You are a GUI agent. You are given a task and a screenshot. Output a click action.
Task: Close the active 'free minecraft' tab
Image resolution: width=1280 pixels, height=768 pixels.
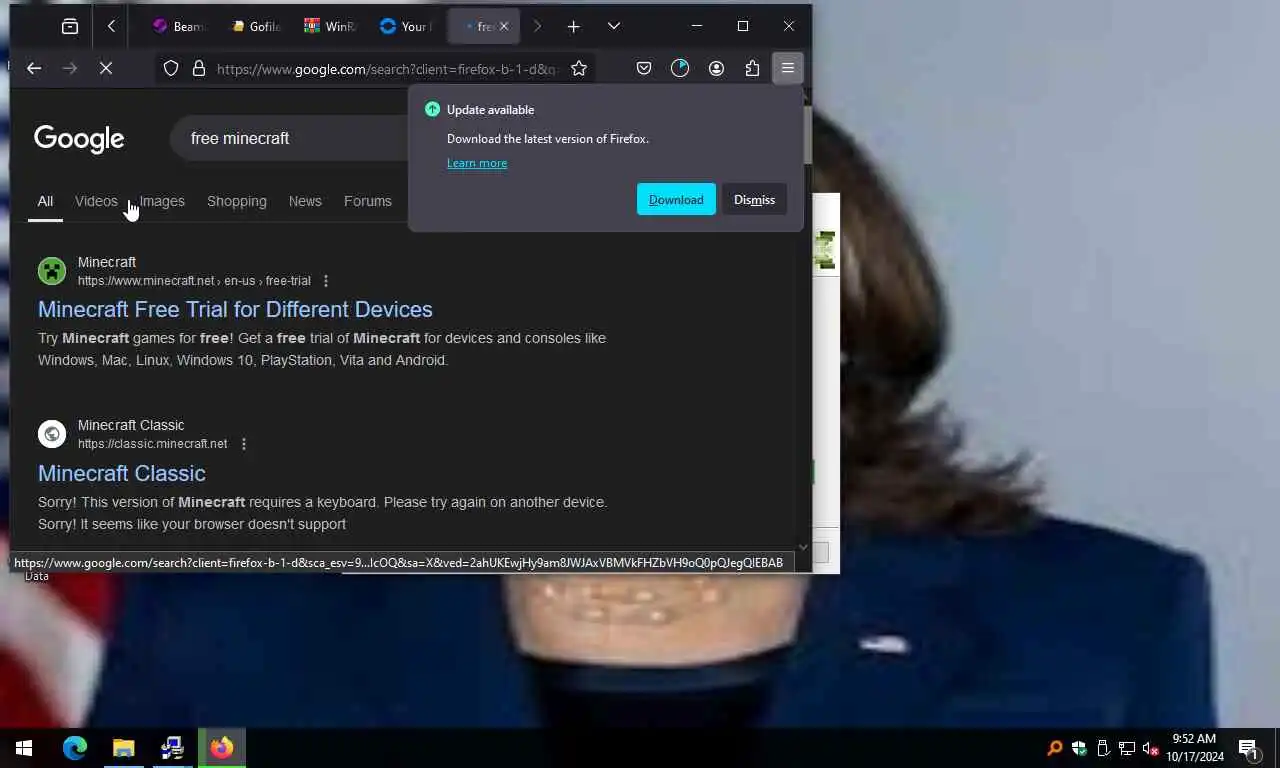point(504,26)
